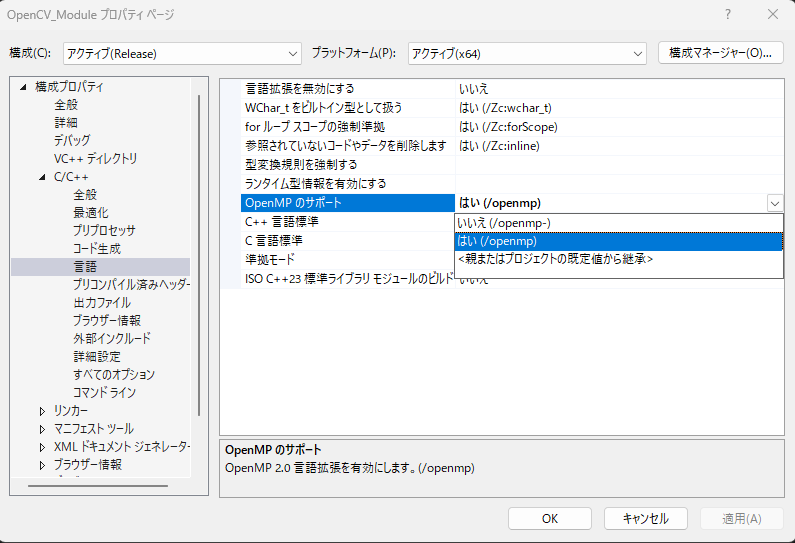Click OpenMP support dropdown arrow
The height and width of the screenshot is (543, 795).
tap(775, 203)
